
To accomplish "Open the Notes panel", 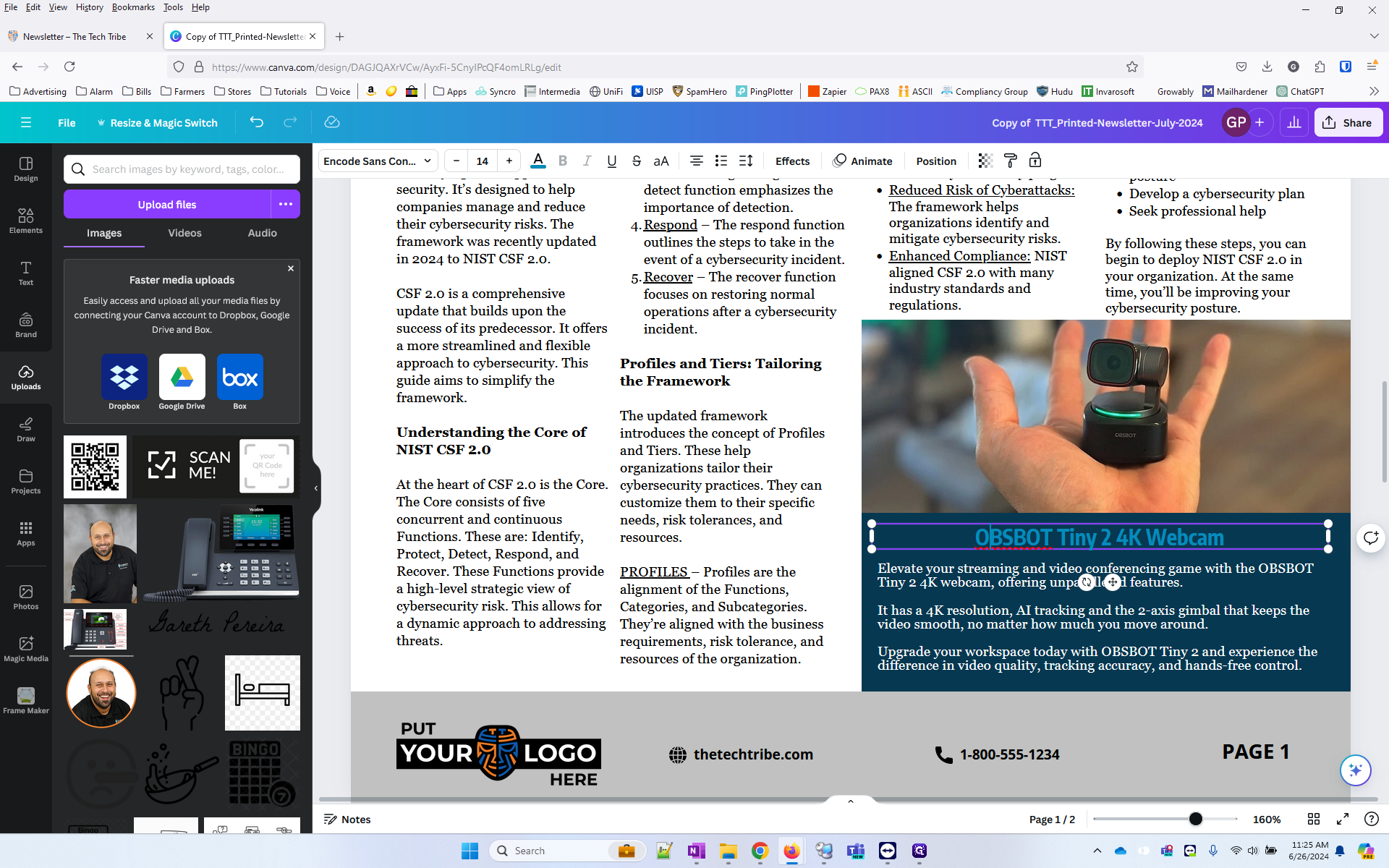I will (347, 819).
